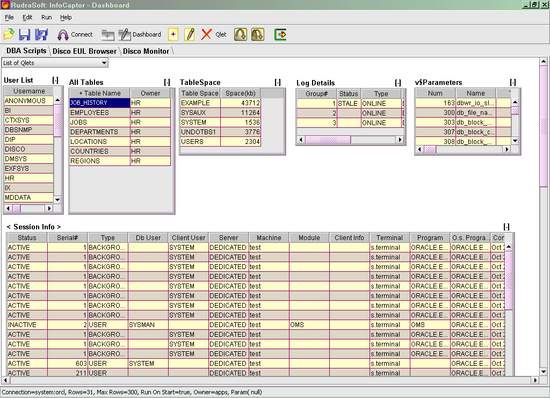Screen dimensions: 550x398
Task: Collapse the TableSpace panel toggle
Action: 278,82
